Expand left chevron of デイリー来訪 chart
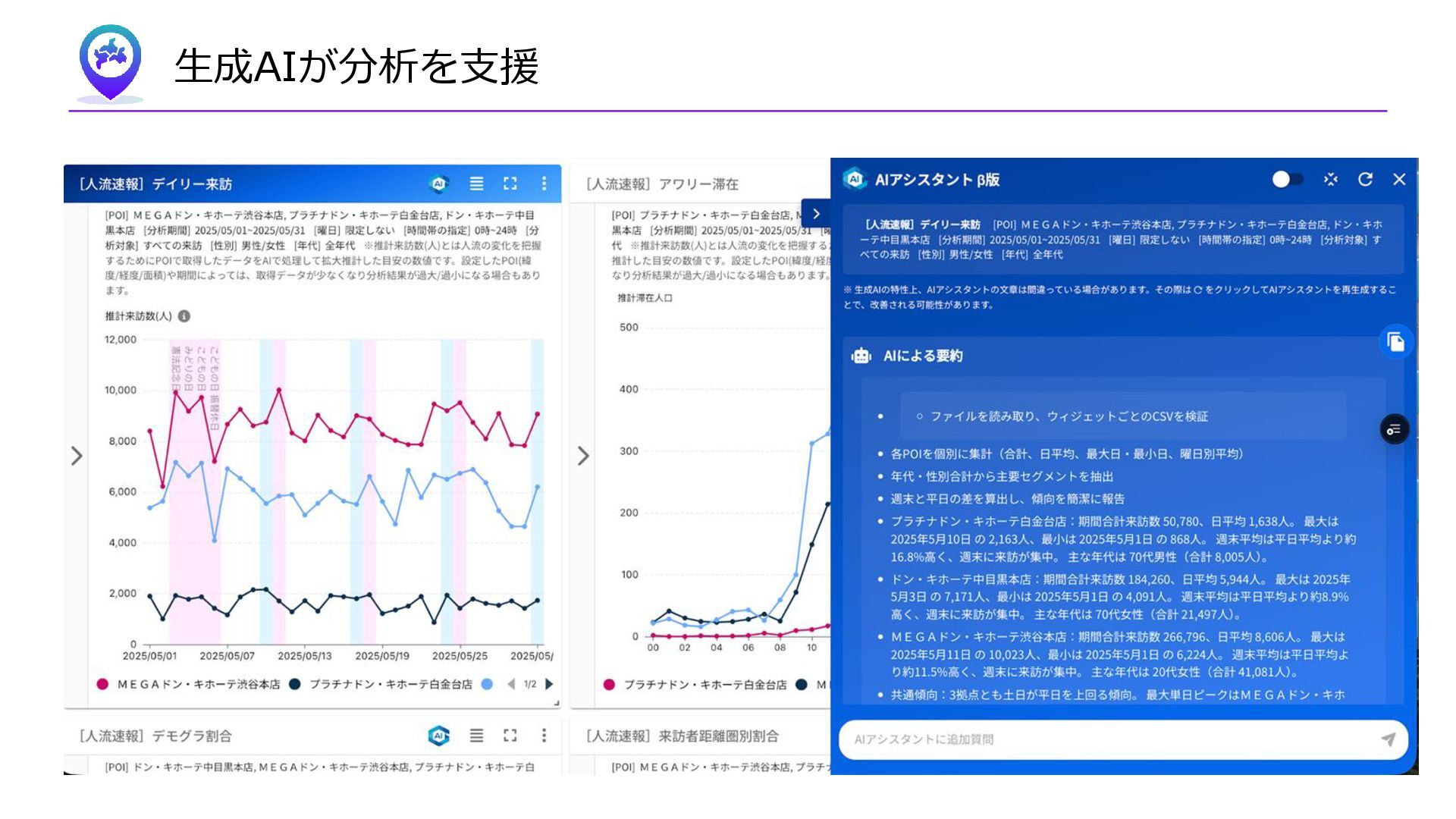This screenshot has height=819, width=1456. click(77, 456)
